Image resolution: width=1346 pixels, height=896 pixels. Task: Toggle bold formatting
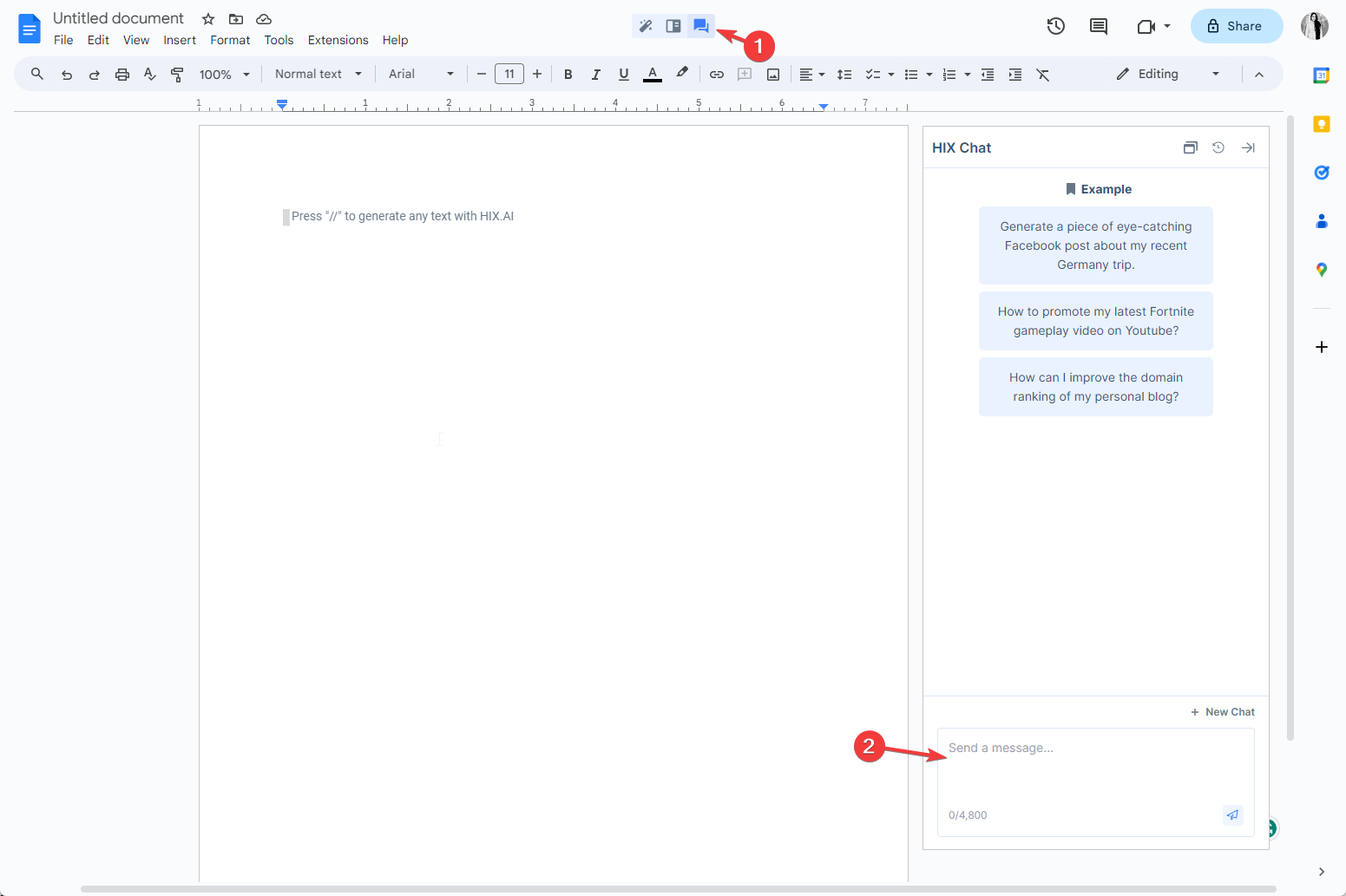point(568,75)
